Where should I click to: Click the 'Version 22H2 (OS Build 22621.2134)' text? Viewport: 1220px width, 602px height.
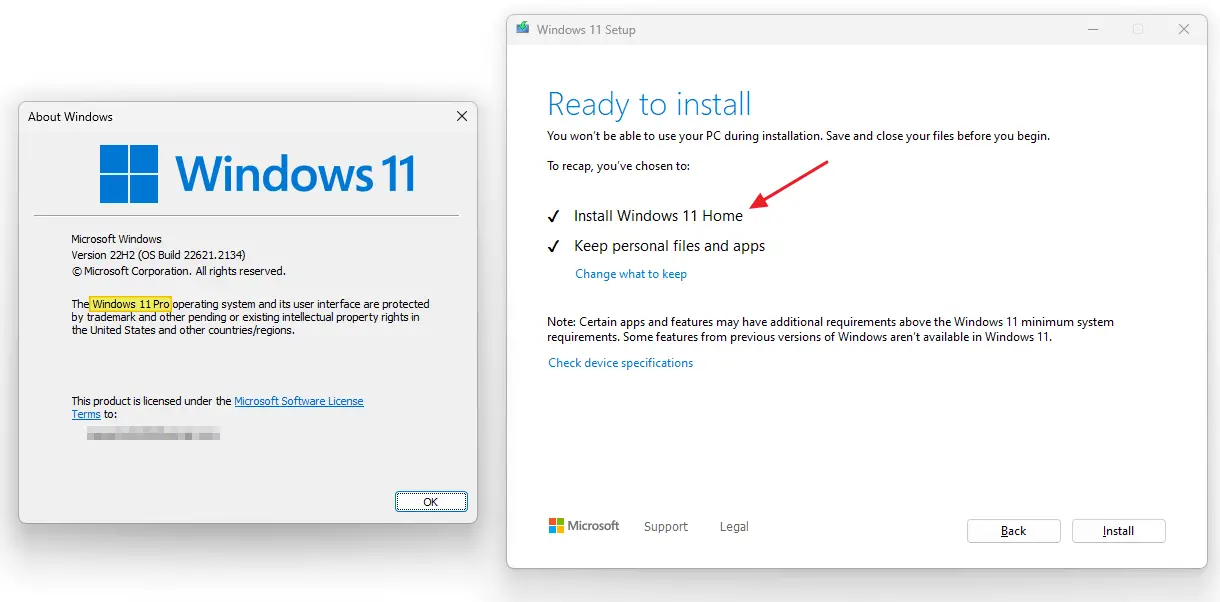[x=158, y=255]
